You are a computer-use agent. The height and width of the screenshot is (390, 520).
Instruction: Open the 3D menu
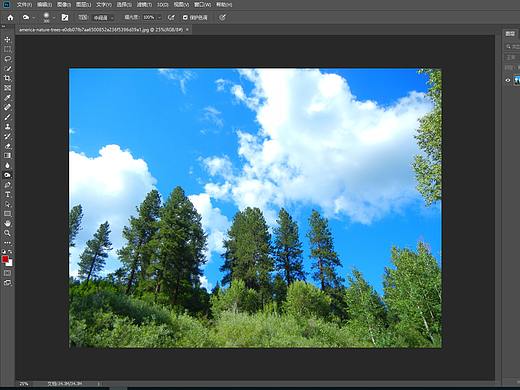pyautogui.click(x=163, y=5)
